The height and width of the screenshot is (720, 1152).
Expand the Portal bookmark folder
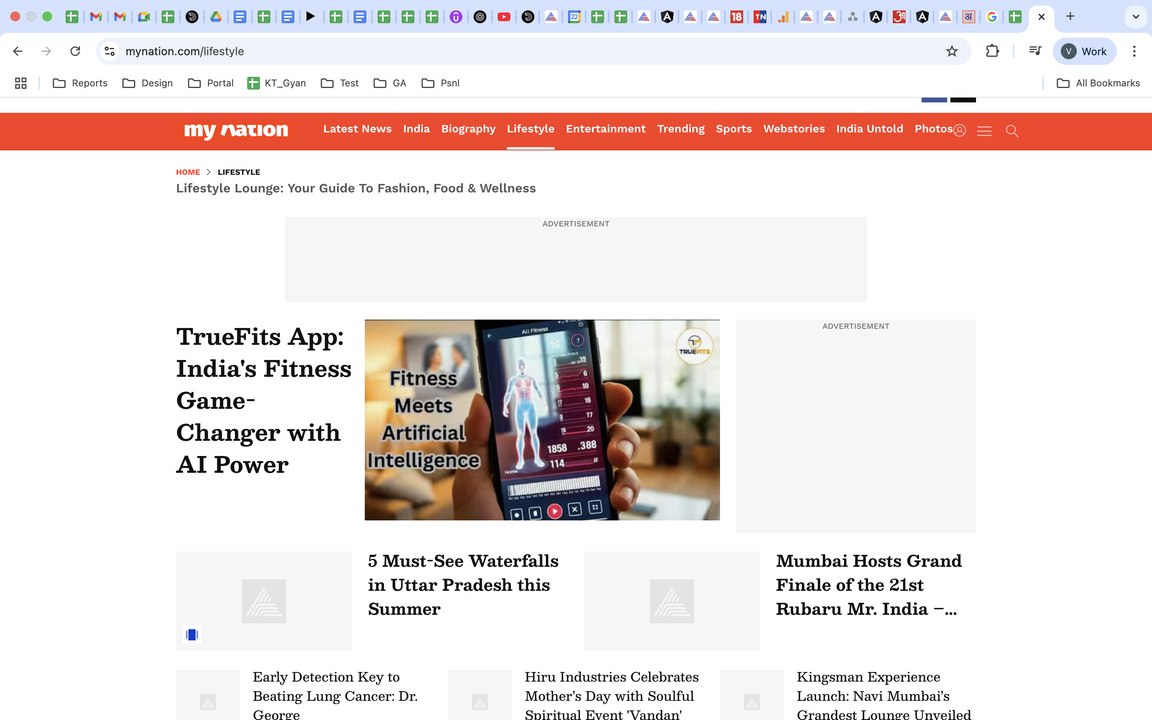pos(211,83)
